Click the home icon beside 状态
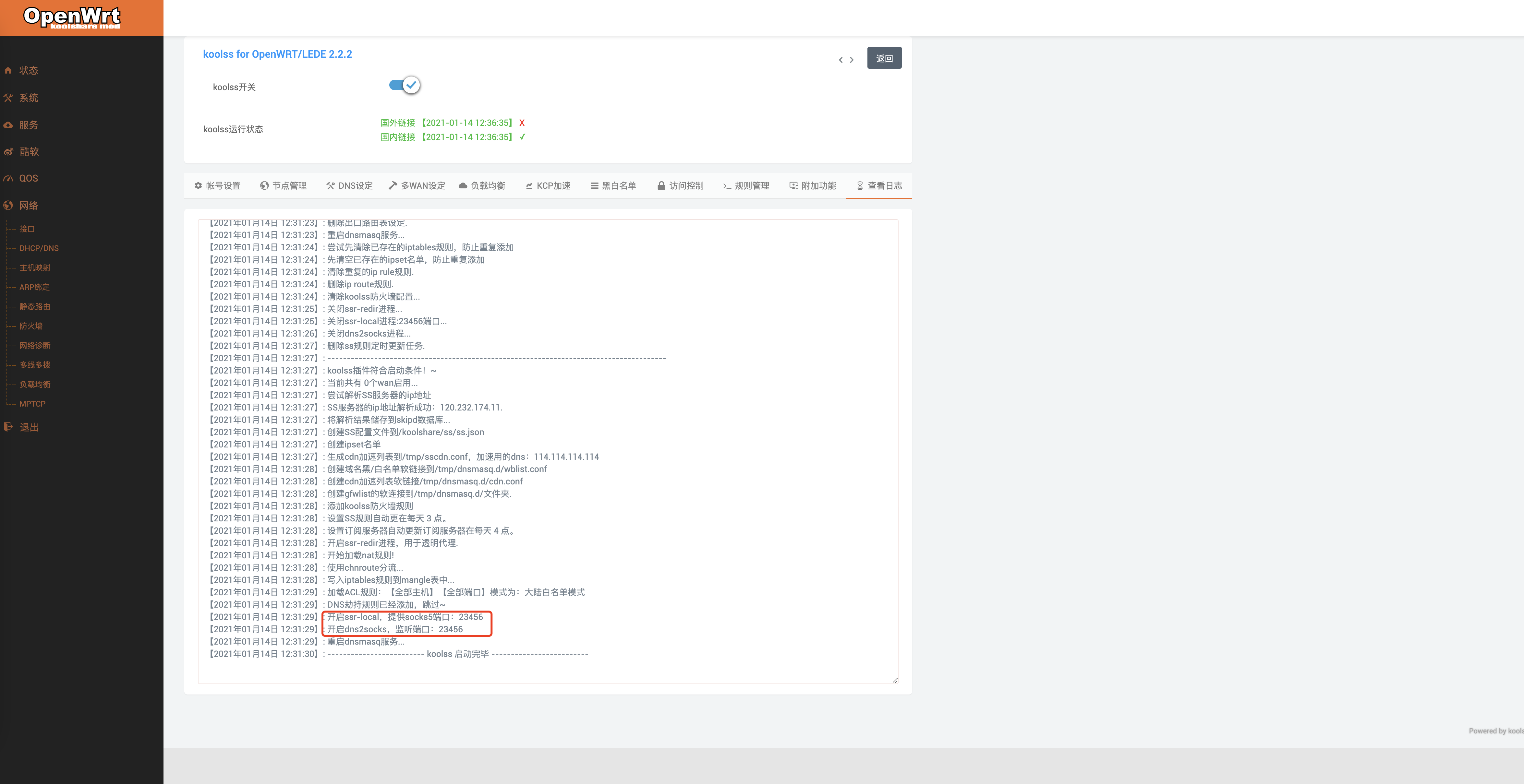This screenshot has height=784, width=1524. [8, 70]
